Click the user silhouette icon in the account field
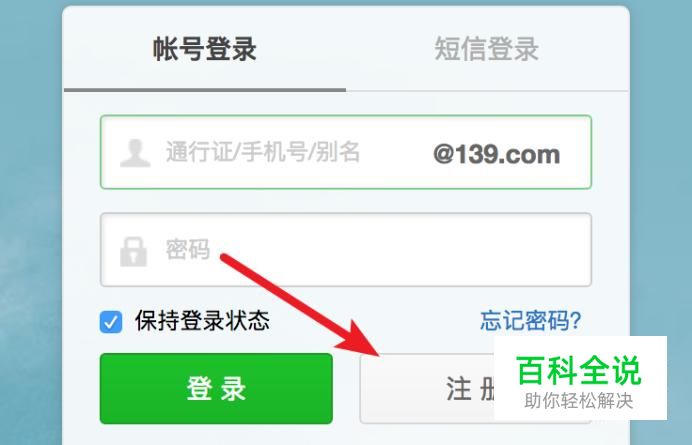This screenshot has width=692, height=445. tap(135, 153)
